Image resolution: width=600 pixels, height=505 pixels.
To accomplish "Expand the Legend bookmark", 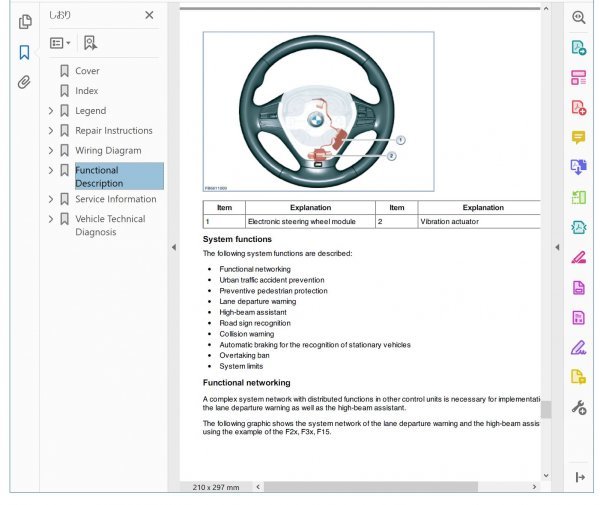I will point(51,111).
